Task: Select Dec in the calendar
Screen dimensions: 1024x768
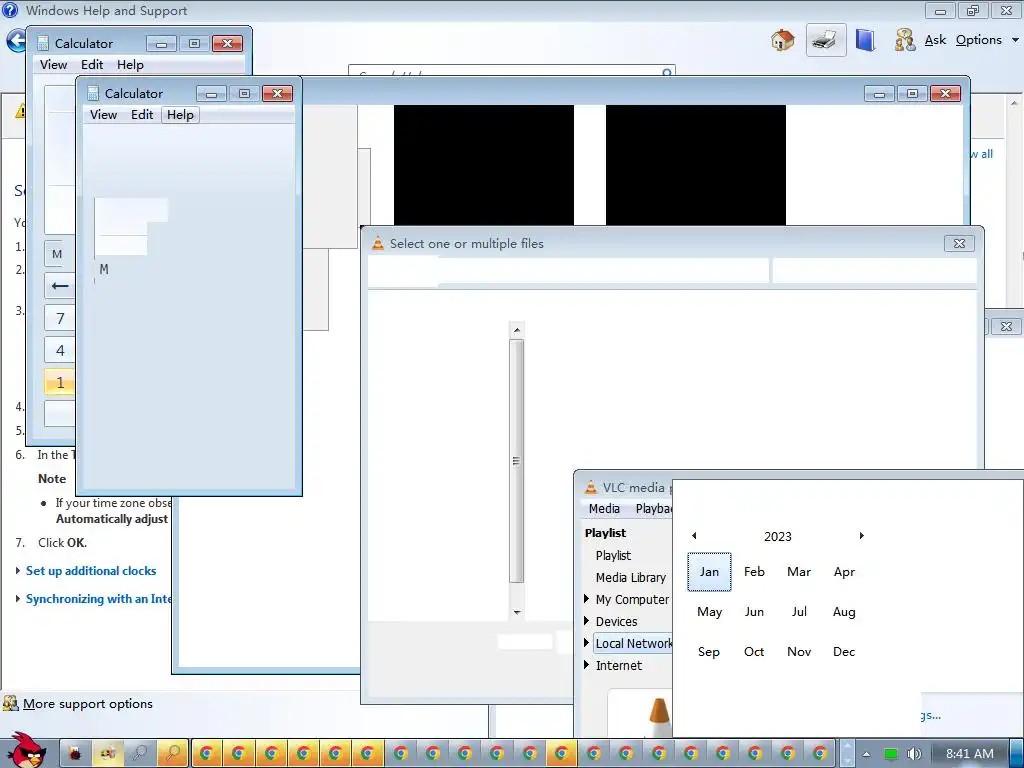Action: (x=844, y=651)
